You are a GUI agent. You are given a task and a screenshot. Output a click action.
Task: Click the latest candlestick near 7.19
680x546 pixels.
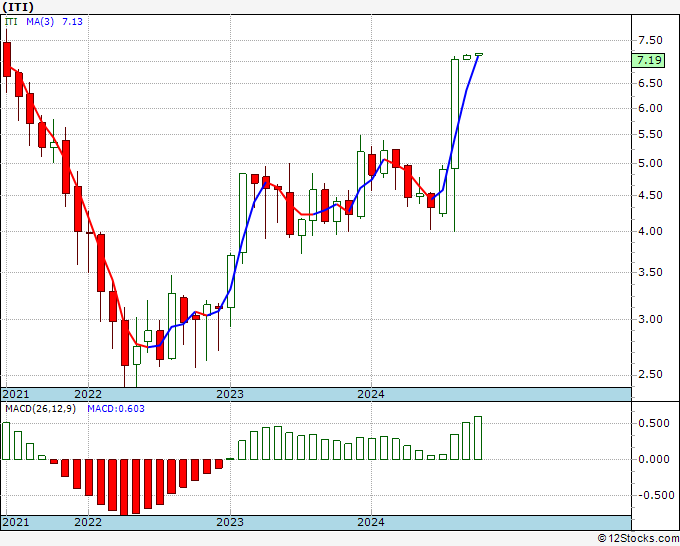[x=479, y=55]
